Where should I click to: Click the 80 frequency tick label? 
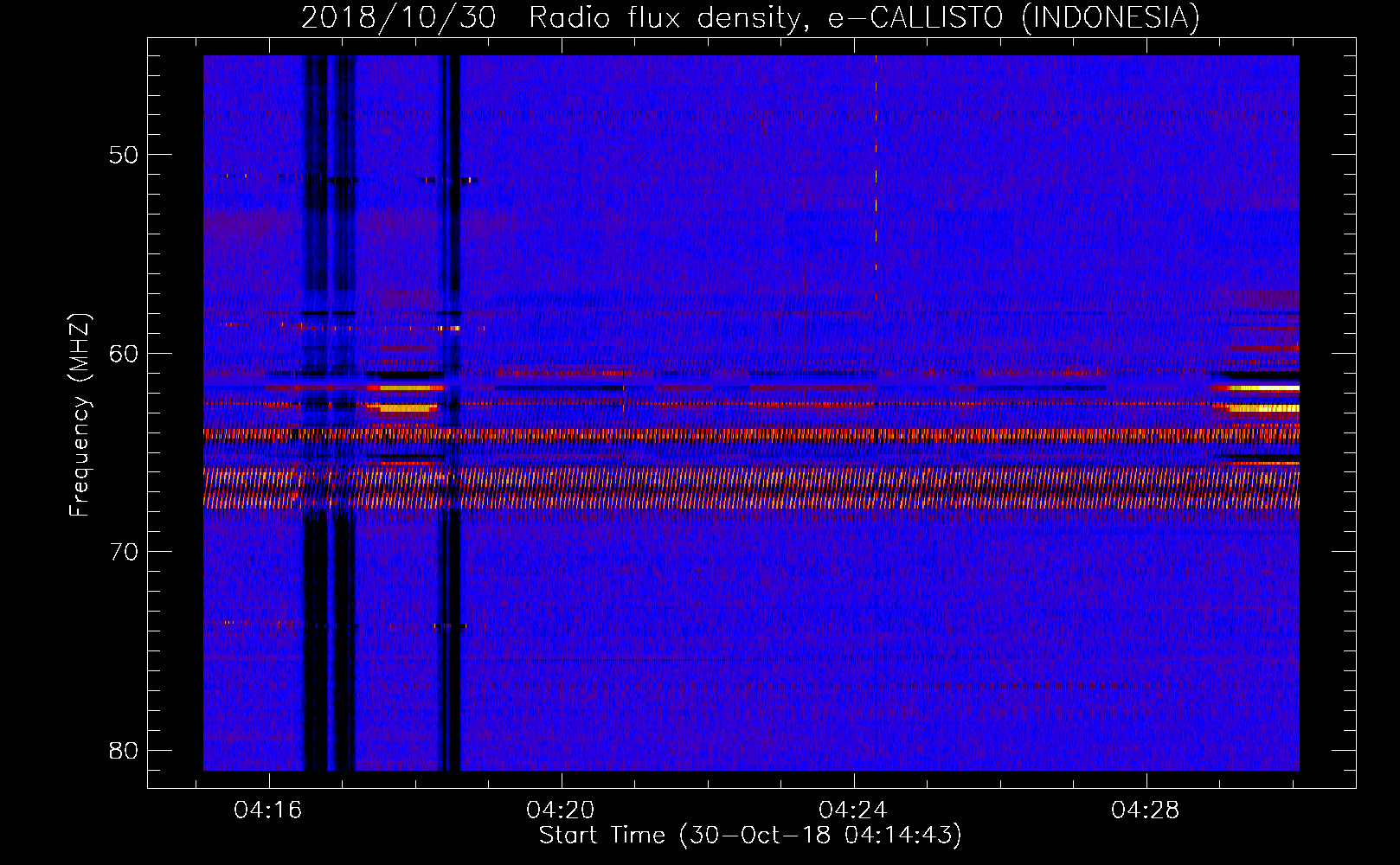click(124, 750)
